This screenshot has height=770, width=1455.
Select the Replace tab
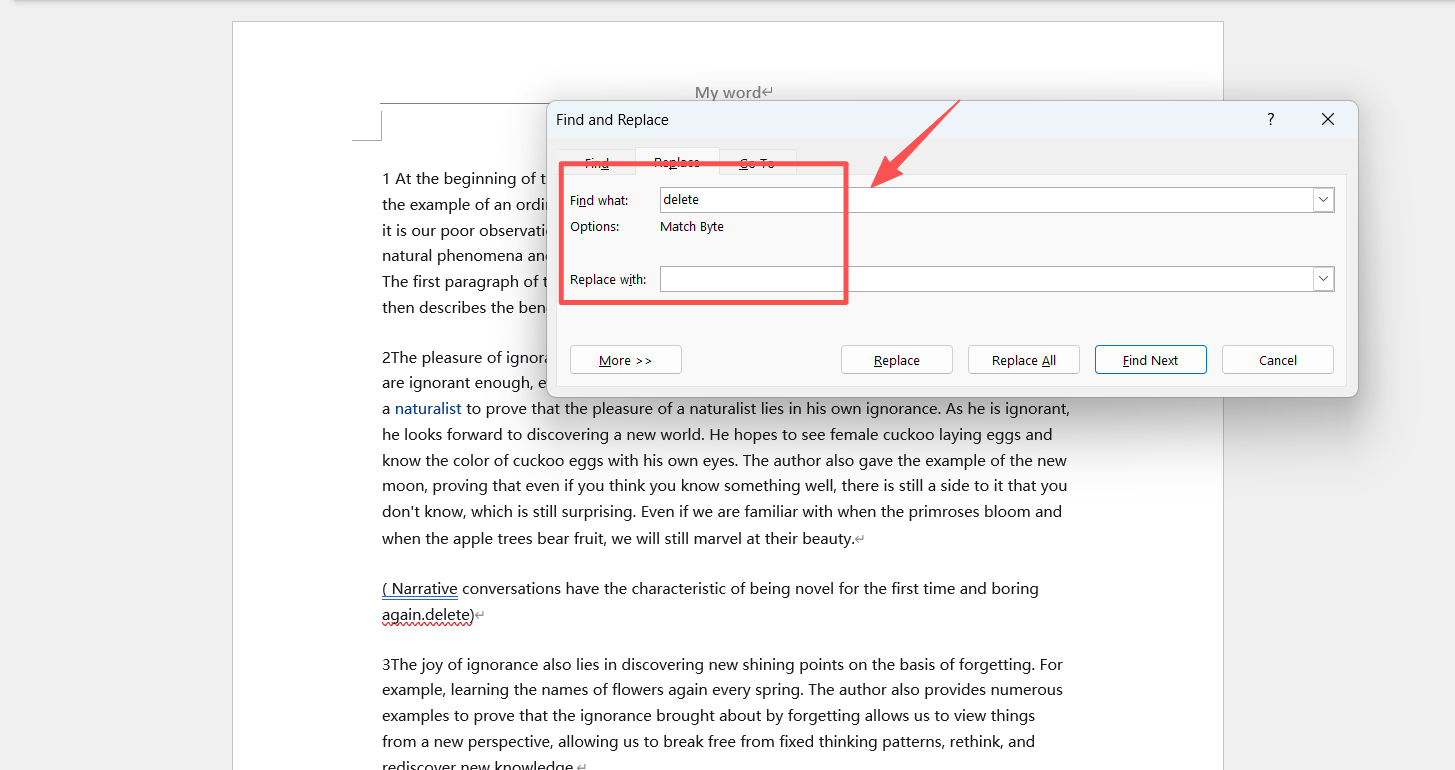click(677, 162)
